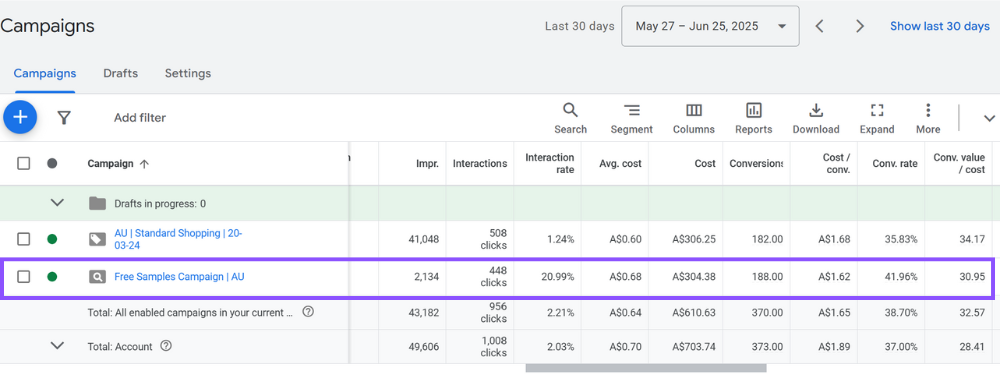This screenshot has width=1000, height=374.
Task: Switch to the Settings tab
Action: 188,73
